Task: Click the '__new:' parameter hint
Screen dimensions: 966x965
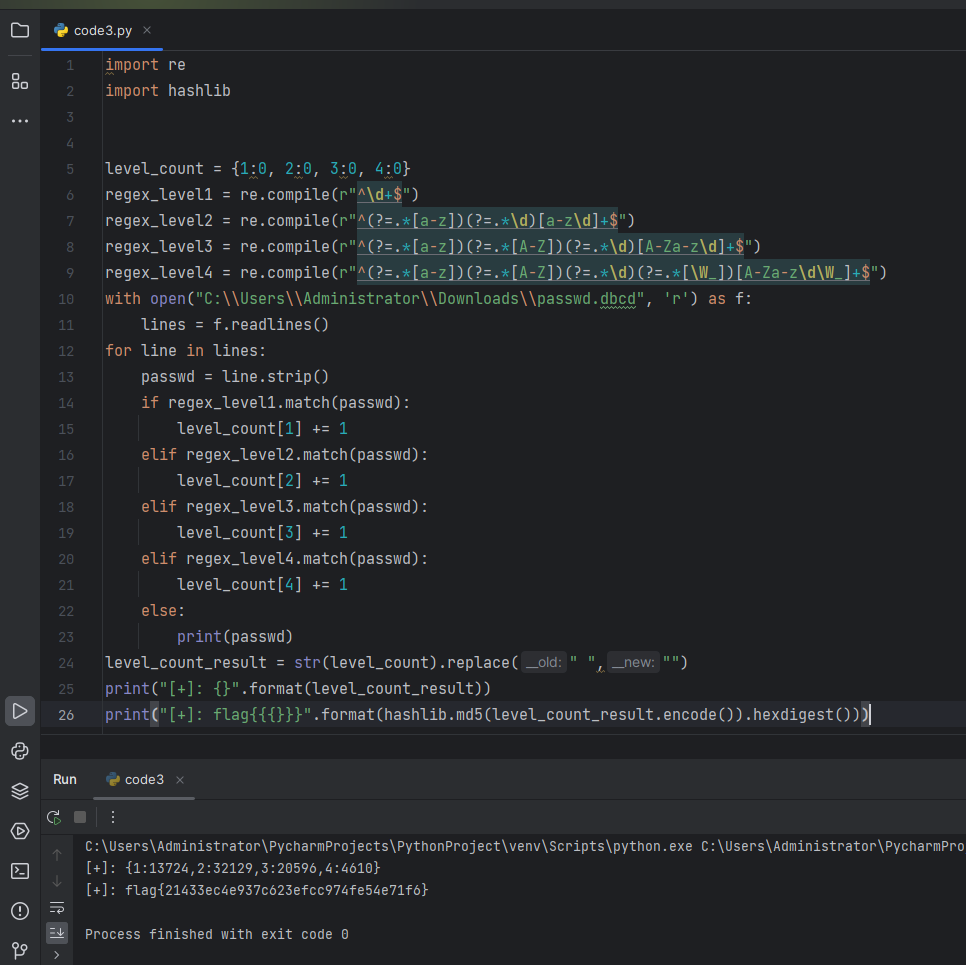Action: 633,662
